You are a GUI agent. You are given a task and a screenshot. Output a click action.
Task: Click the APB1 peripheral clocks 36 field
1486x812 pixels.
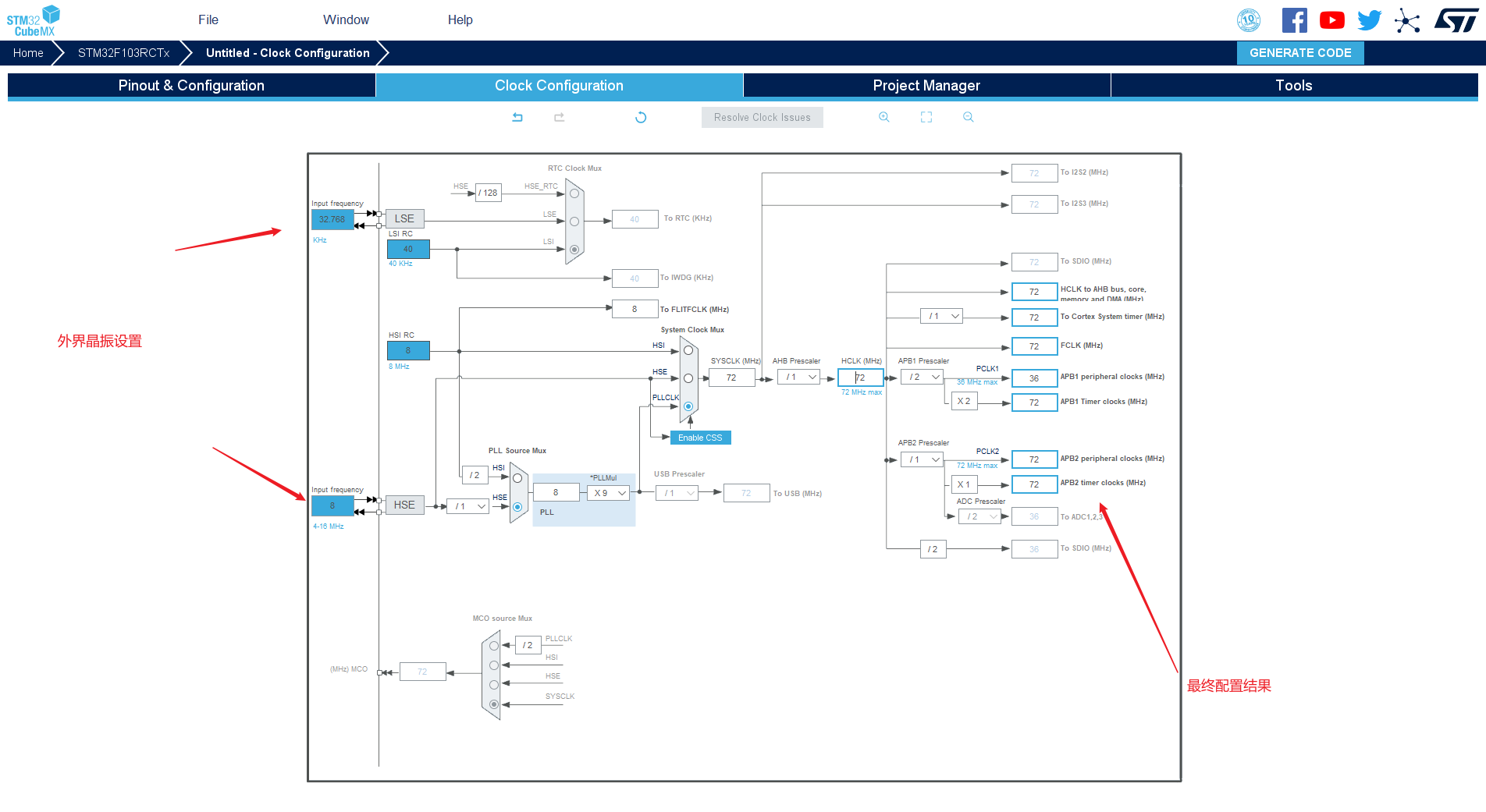(1034, 378)
